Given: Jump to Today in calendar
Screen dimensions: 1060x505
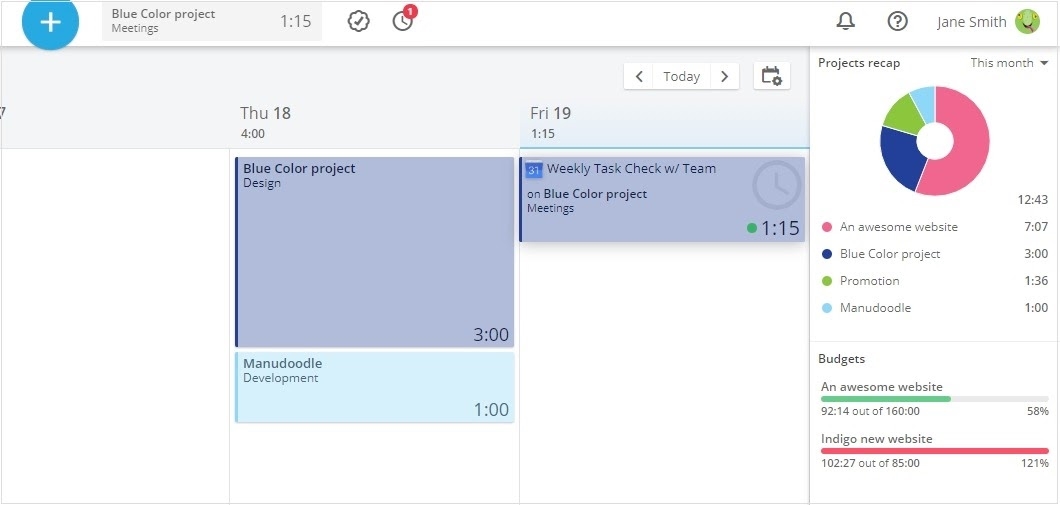Looking at the screenshot, I should (x=681, y=76).
